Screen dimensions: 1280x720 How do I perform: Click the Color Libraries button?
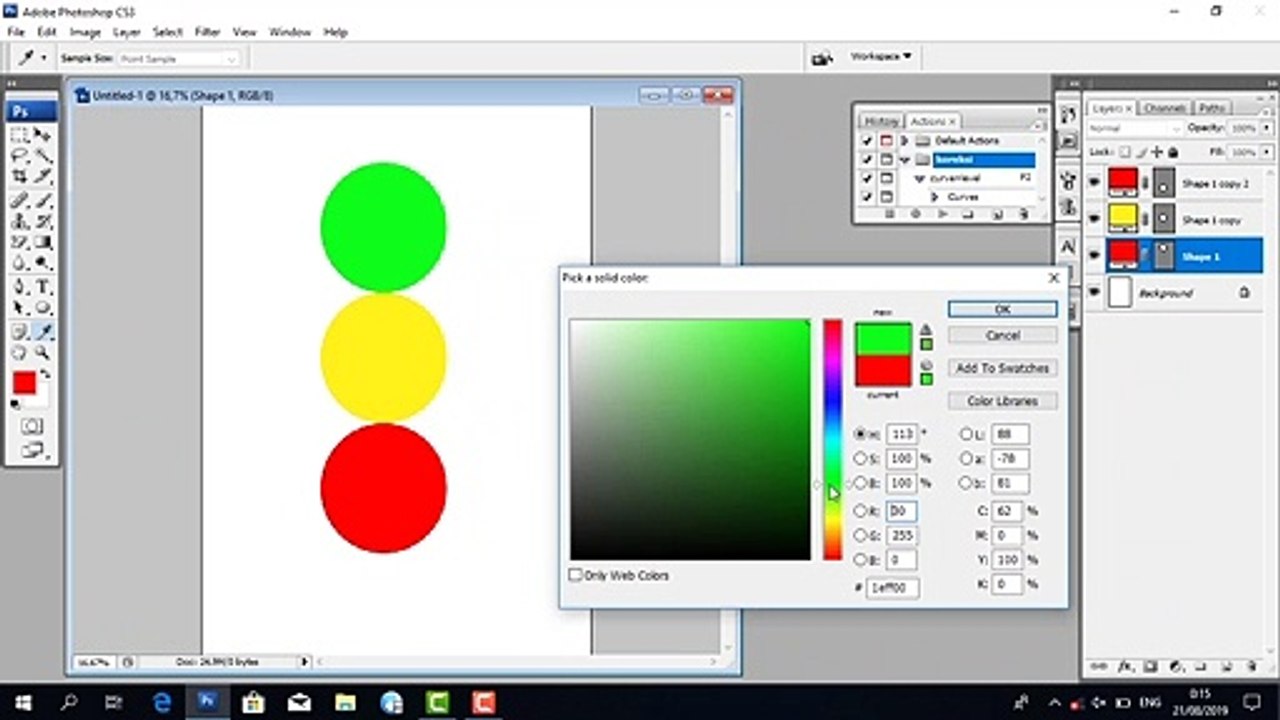point(1003,401)
